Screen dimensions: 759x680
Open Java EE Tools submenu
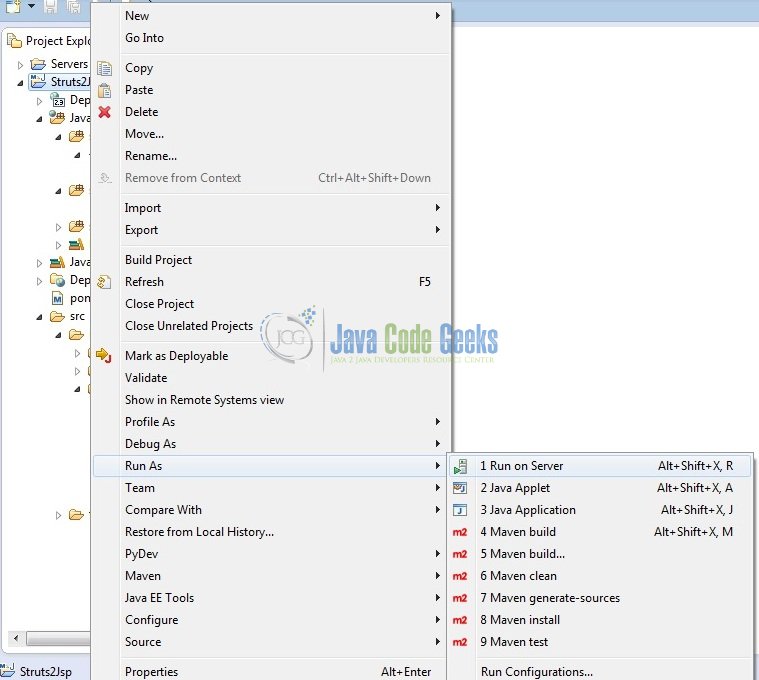tap(270, 598)
